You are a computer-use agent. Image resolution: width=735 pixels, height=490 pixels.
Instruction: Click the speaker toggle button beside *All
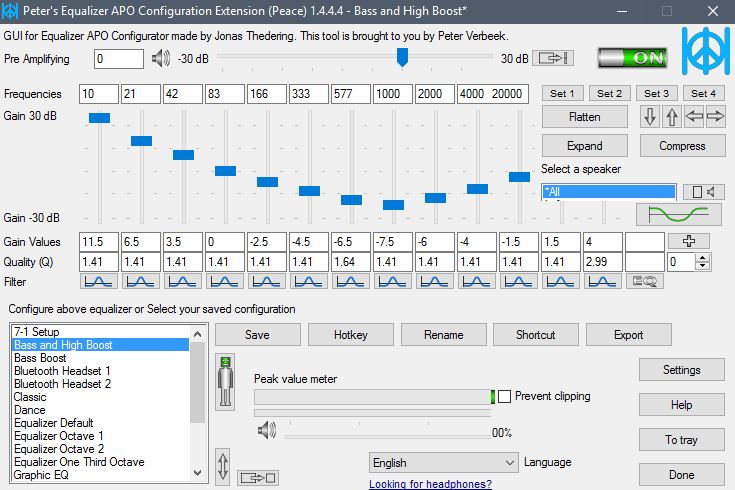(x=704, y=191)
